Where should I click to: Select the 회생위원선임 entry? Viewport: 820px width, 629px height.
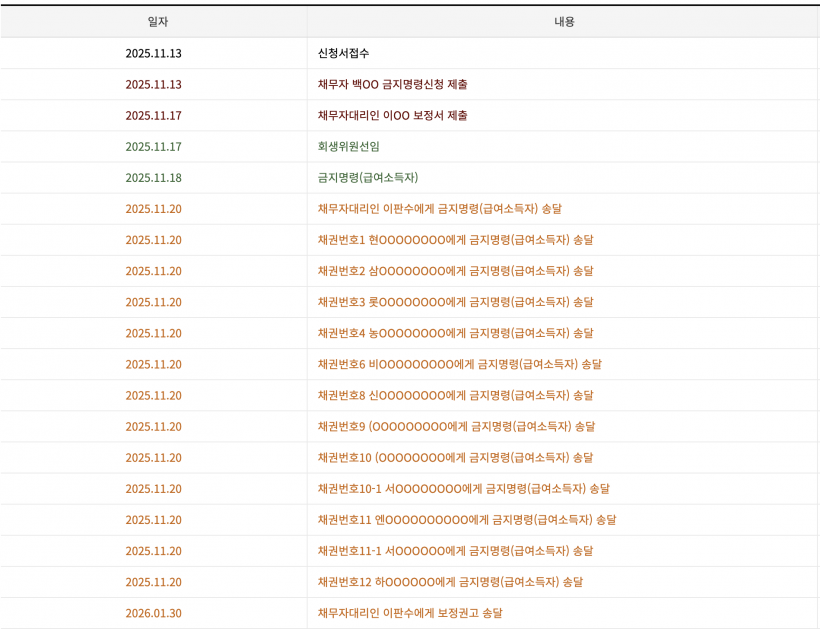pyautogui.click(x=348, y=146)
